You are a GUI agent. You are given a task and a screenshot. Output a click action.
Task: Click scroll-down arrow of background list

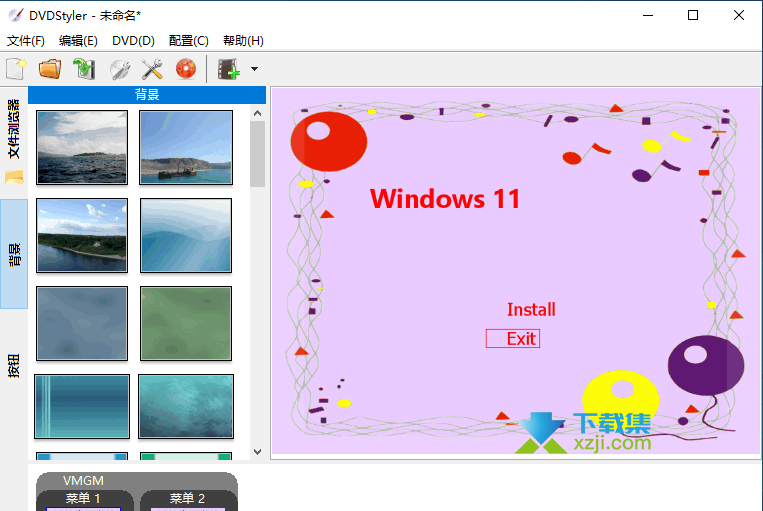tap(258, 452)
